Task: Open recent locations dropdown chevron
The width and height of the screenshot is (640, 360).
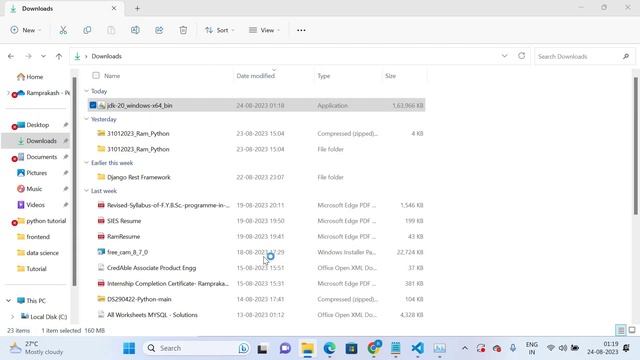Action: [43, 56]
